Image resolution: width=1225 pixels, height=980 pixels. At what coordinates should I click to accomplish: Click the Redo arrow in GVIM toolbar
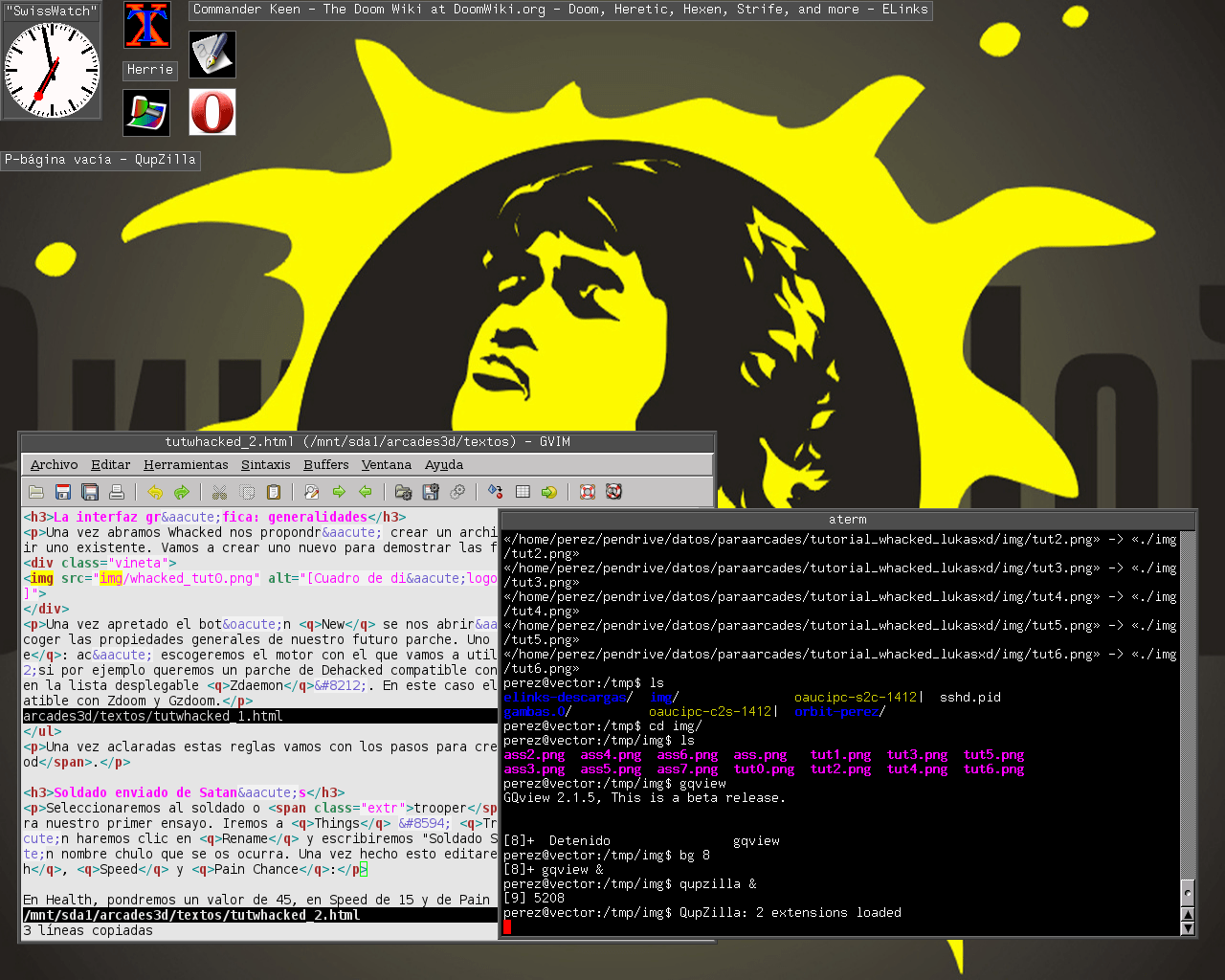(182, 492)
